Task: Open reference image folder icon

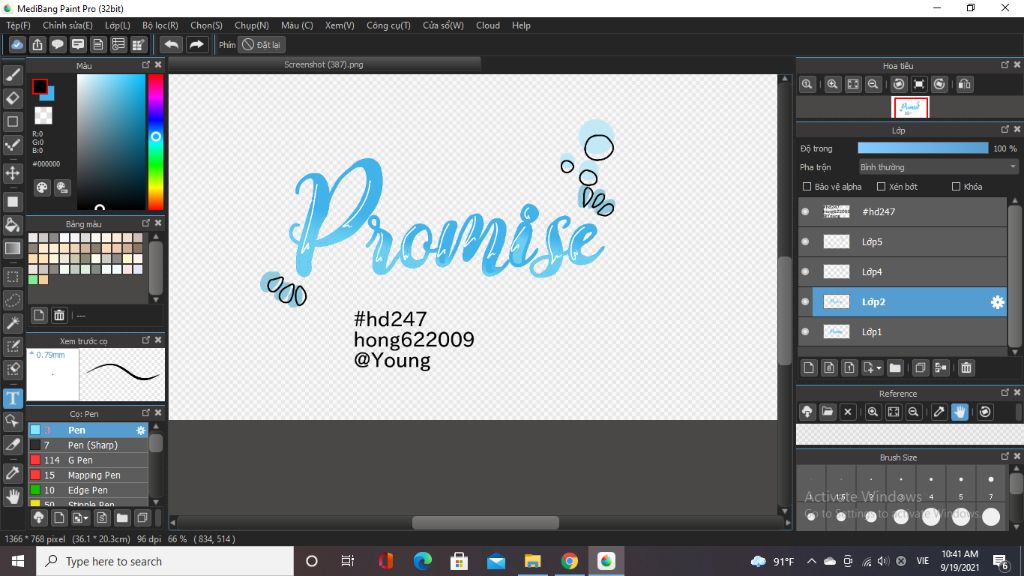Action: coord(827,411)
